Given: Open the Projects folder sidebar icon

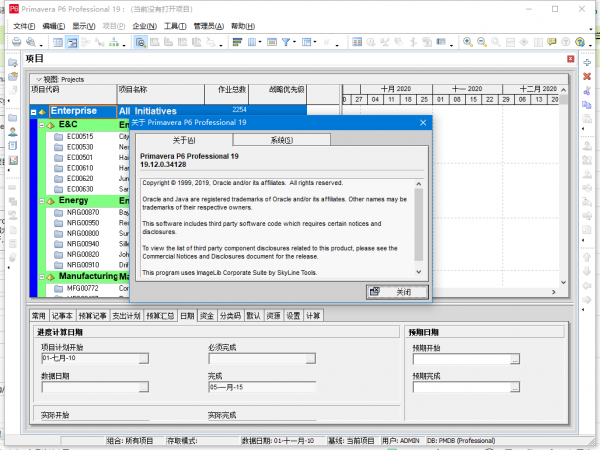Looking at the screenshot, I should pyautogui.click(x=13, y=117).
